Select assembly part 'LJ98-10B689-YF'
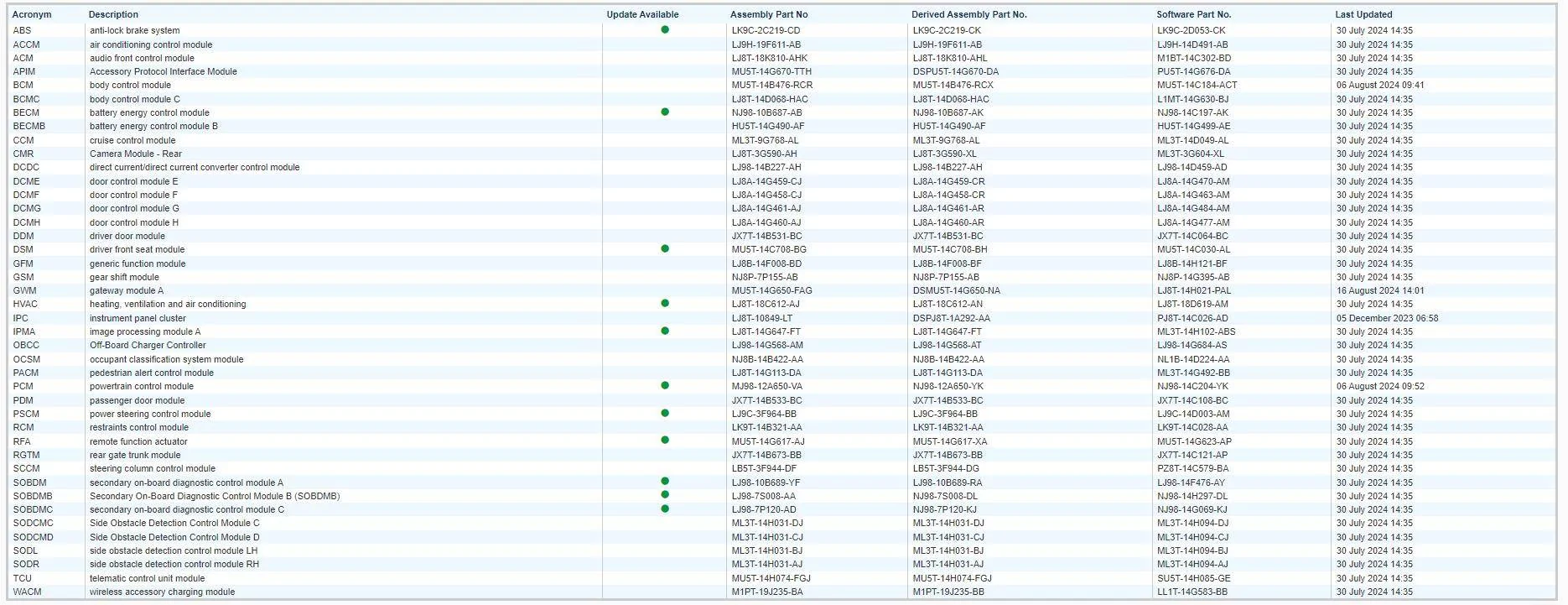 [766, 482]
